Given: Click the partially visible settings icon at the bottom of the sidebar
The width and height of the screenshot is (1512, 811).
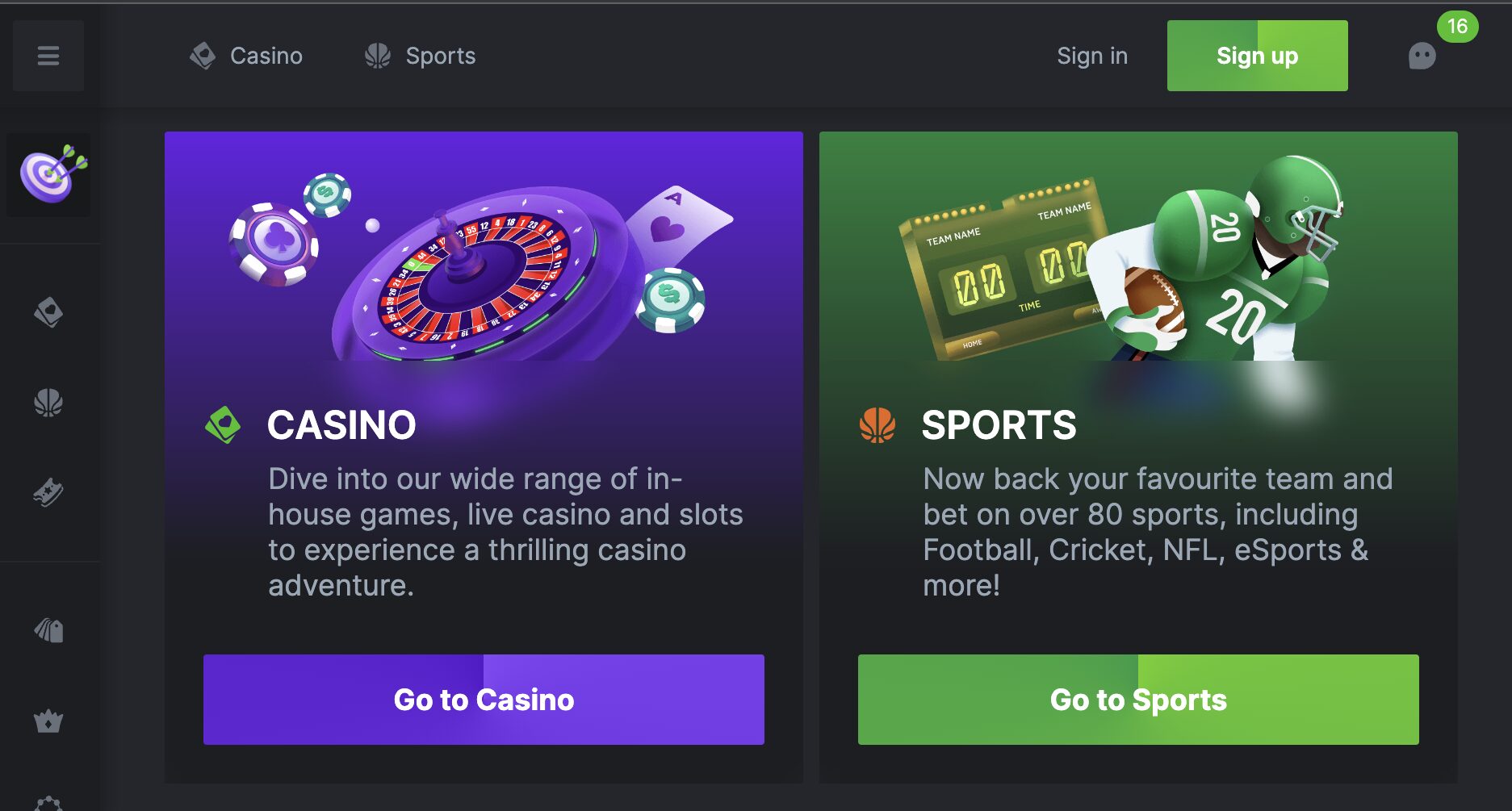Looking at the screenshot, I should click(48, 803).
